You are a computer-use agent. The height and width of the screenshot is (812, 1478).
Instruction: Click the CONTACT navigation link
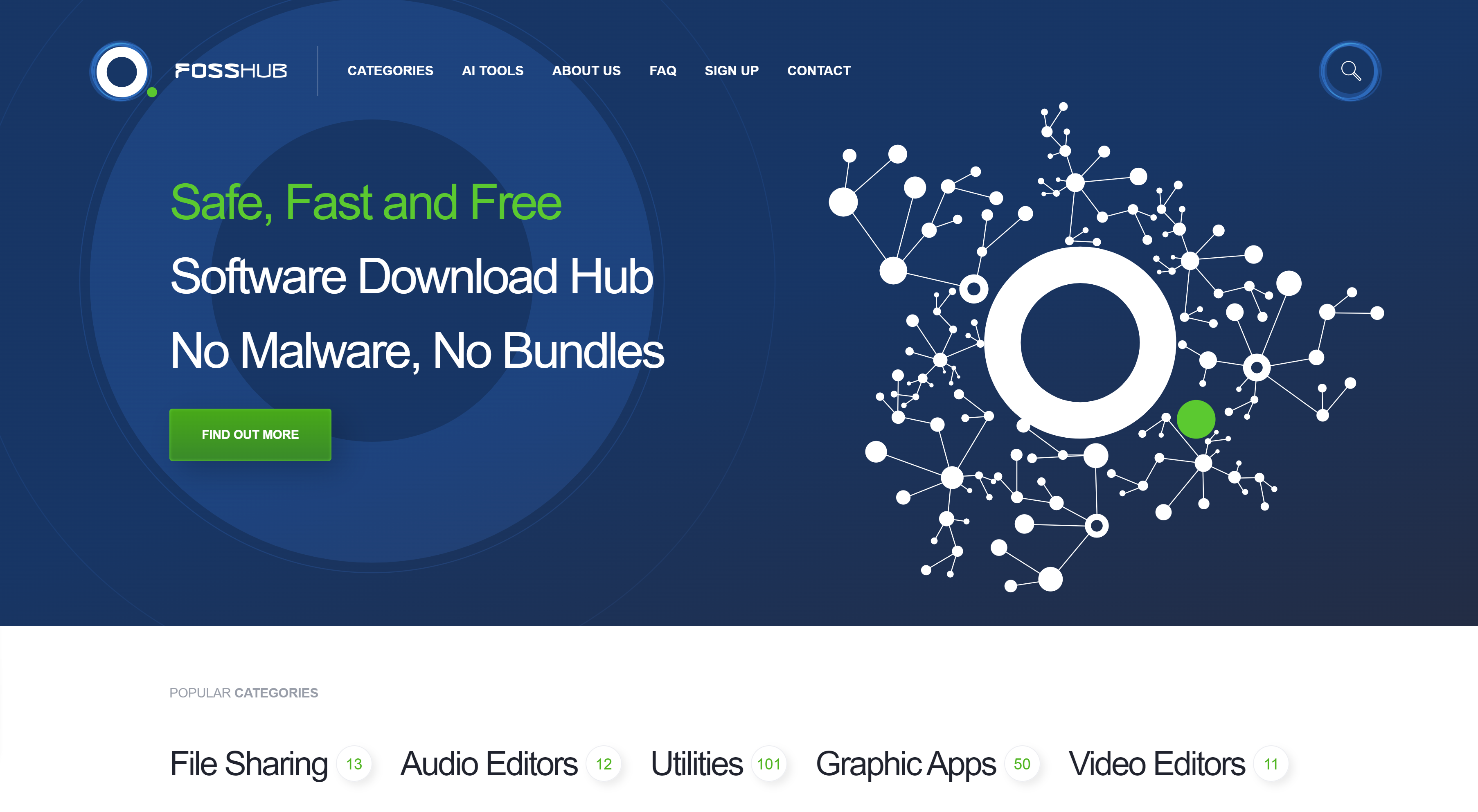click(819, 70)
